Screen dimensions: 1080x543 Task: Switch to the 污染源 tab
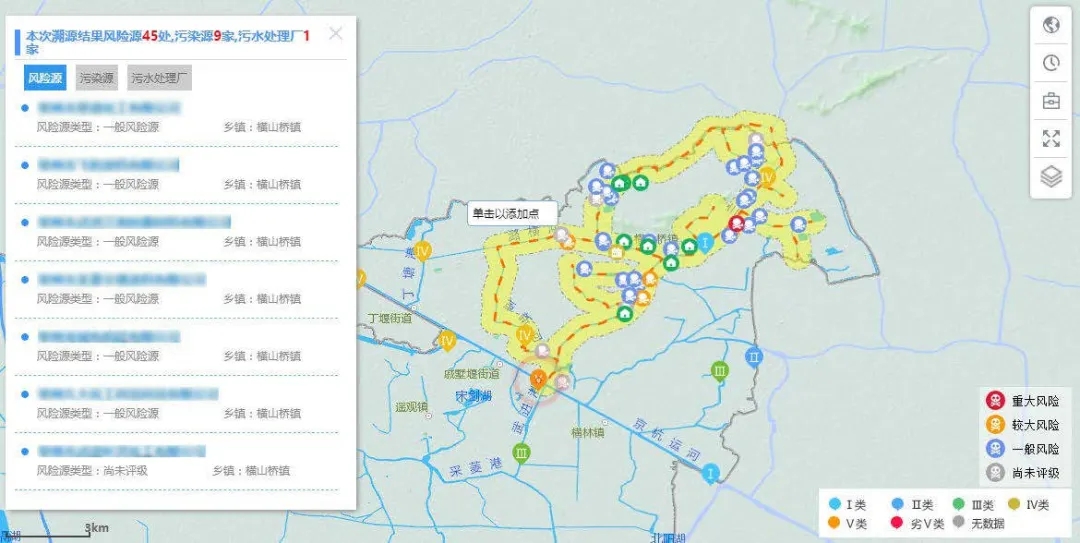pos(97,78)
